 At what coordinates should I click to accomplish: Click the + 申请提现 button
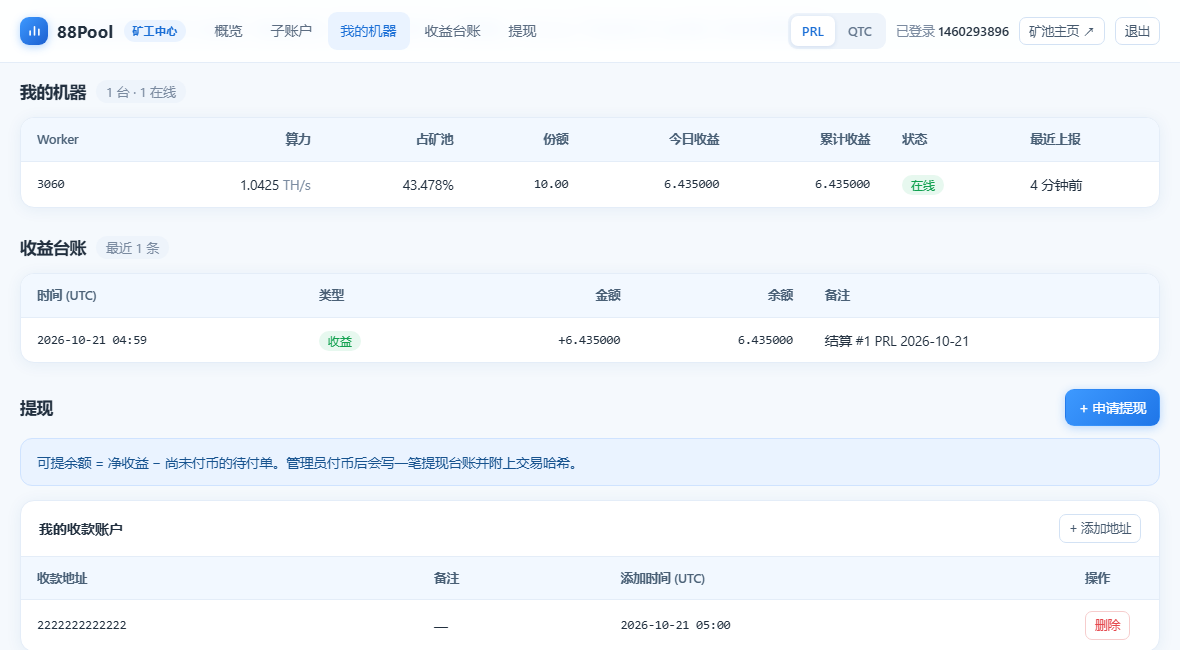[x=1112, y=408]
